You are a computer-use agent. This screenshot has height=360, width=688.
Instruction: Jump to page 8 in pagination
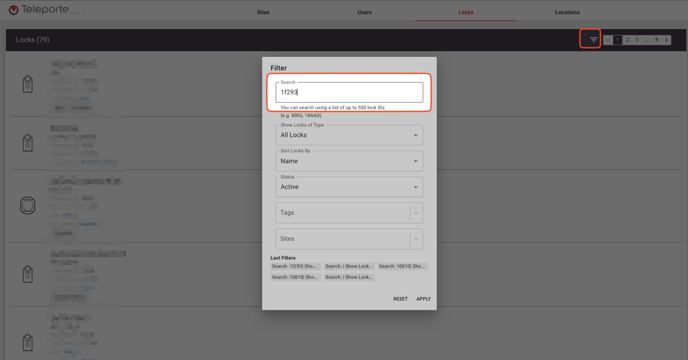pos(656,40)
